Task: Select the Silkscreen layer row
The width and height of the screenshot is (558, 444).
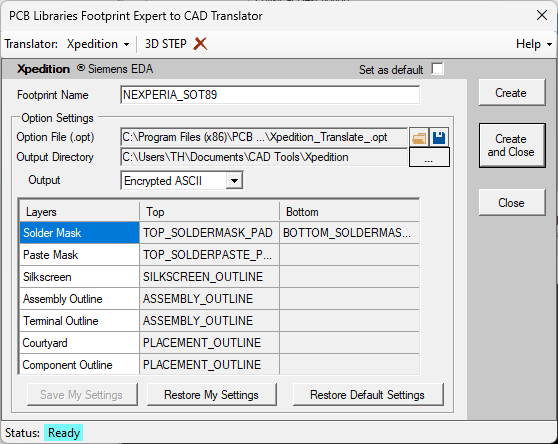Action: (219, 277)
